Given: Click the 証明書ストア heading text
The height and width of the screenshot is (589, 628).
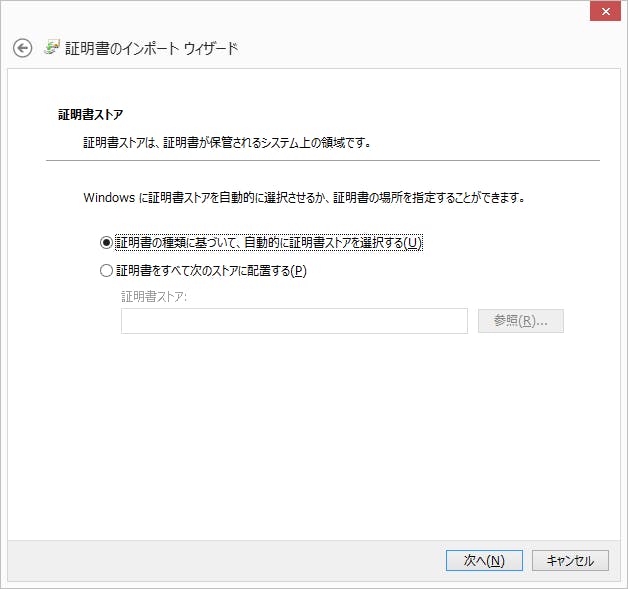Looking at the screenshot, I should click(x=91, y=115).
